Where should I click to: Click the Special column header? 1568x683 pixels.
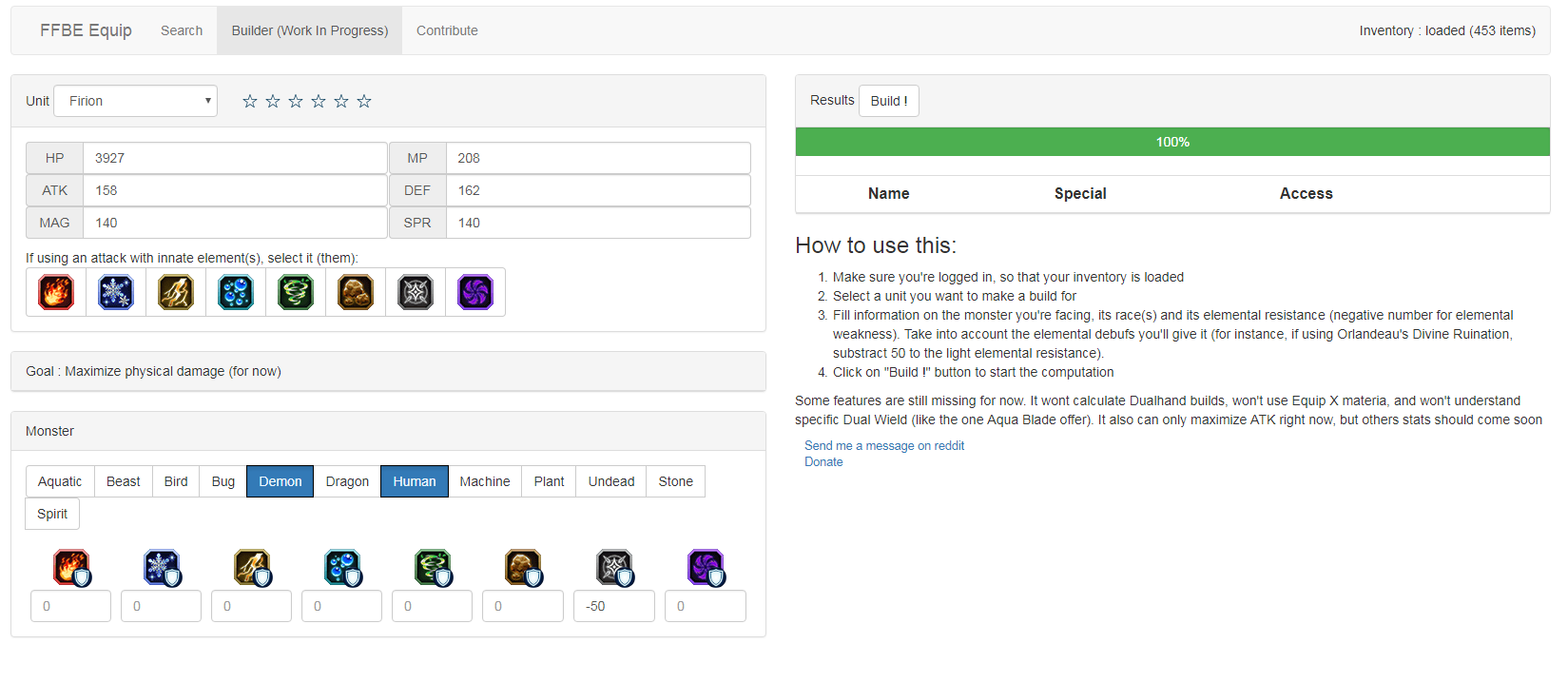(x=1080, y=193)
